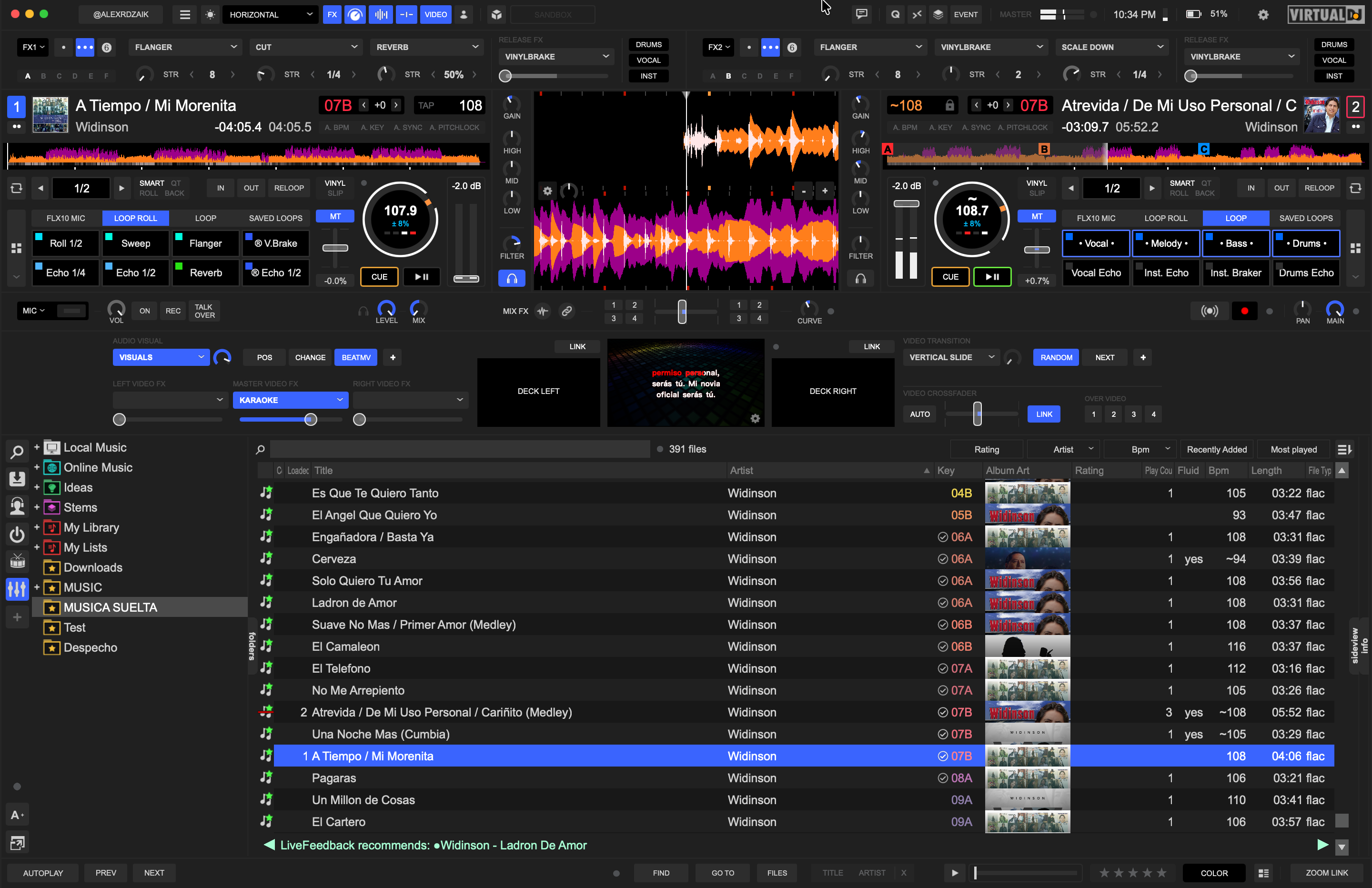Screen dimensions: 1372x888
Task: Click the deck 1 pads grid icon
Action: pyautogui.click(x=17, y=248)
